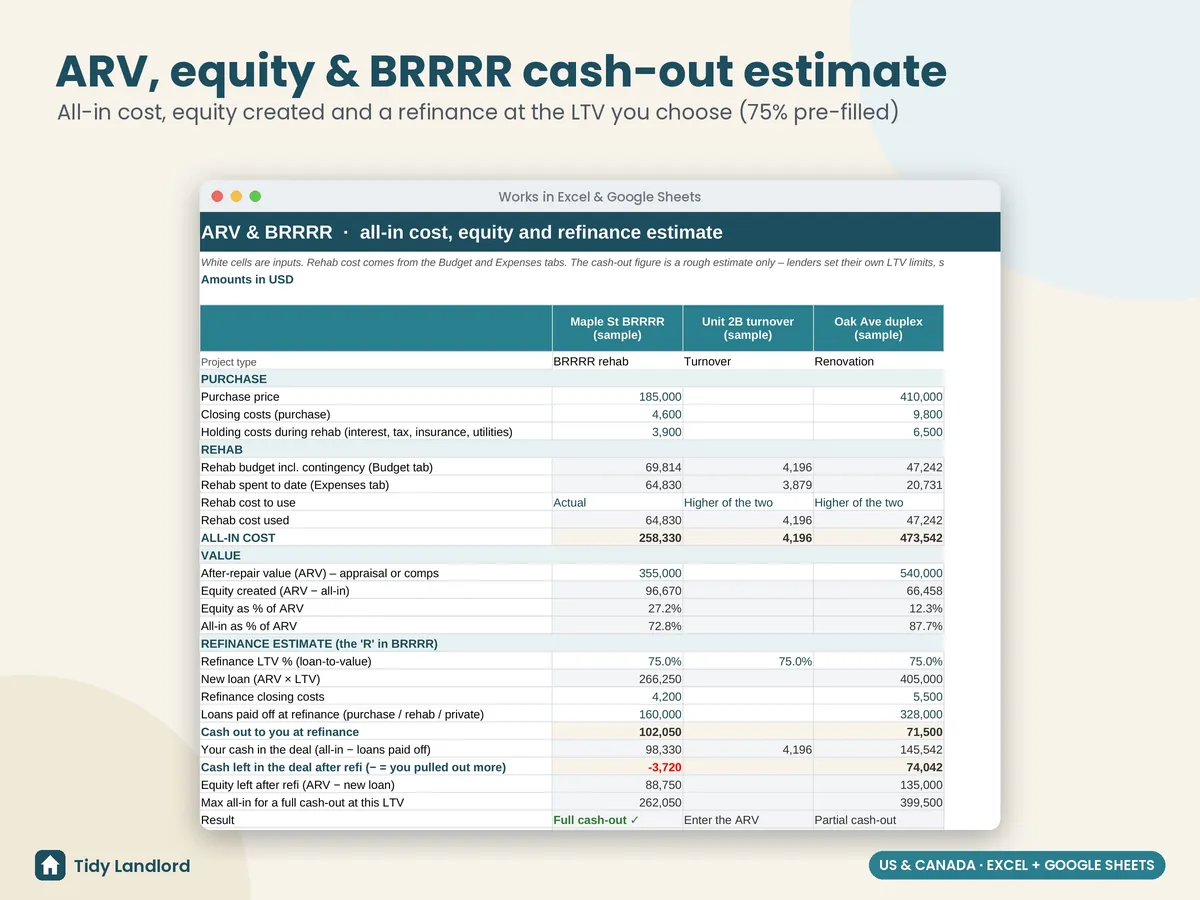Select your cash in deal value 98,330
The image size is (1200, 900).
tap(617, 749)
